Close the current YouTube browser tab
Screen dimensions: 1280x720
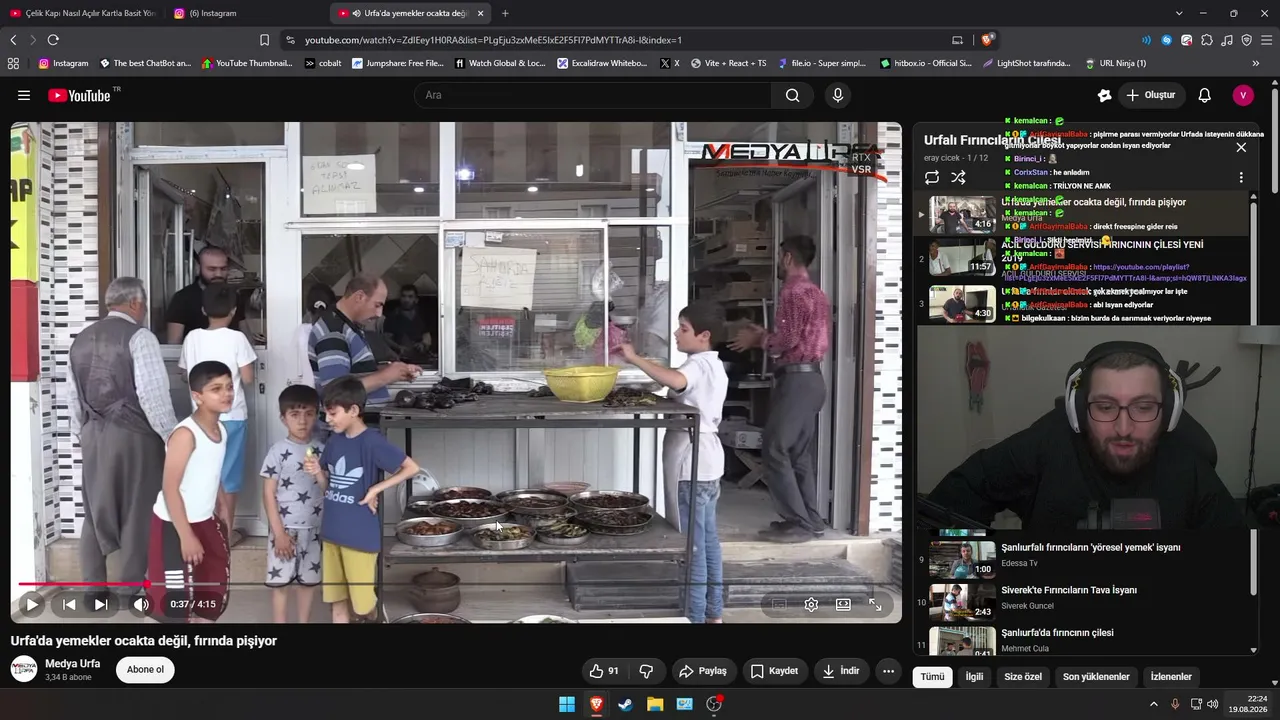tap(480, 13)
